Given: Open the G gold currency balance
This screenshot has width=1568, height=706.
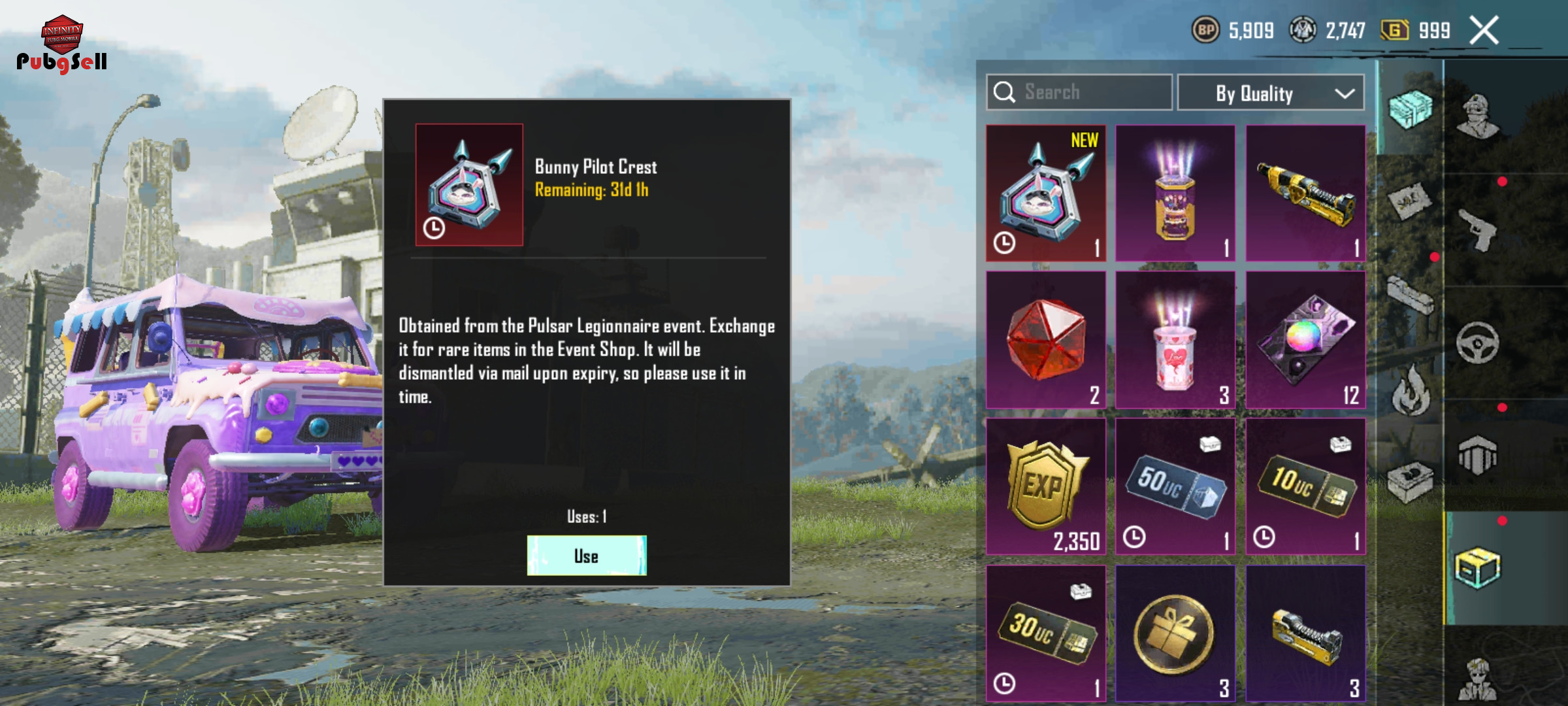Looking at the screenshot, I should click(1415, 30).
